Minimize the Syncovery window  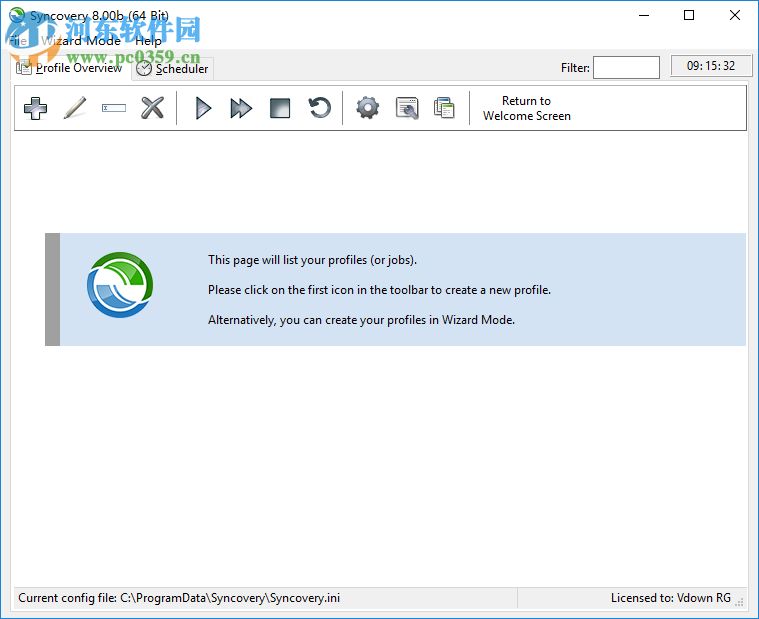(x=644, y=15)
